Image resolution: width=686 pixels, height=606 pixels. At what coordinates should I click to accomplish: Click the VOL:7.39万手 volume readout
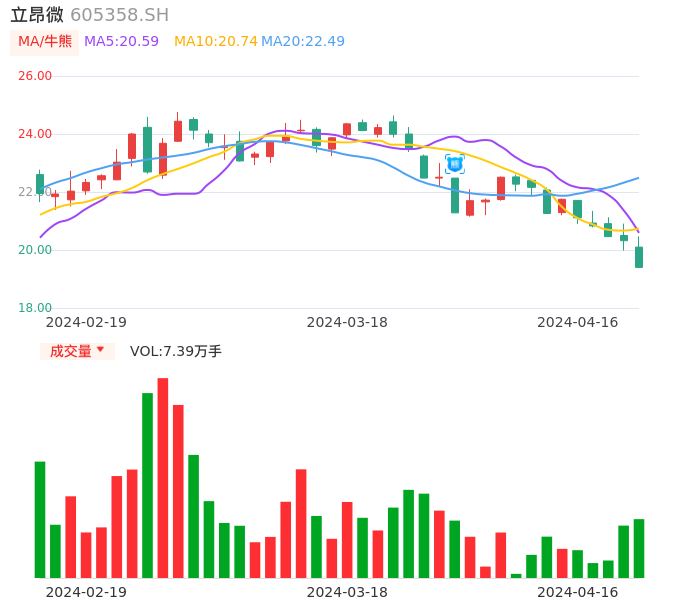176,351
